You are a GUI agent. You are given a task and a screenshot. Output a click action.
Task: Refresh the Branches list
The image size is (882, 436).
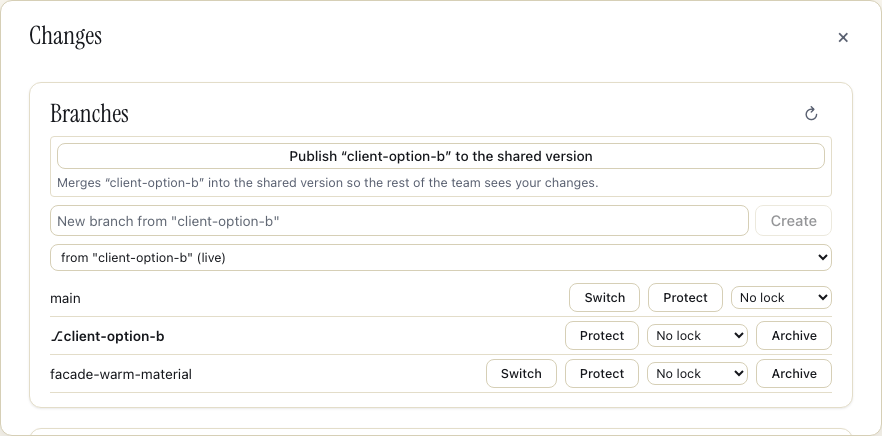[811, 114]
